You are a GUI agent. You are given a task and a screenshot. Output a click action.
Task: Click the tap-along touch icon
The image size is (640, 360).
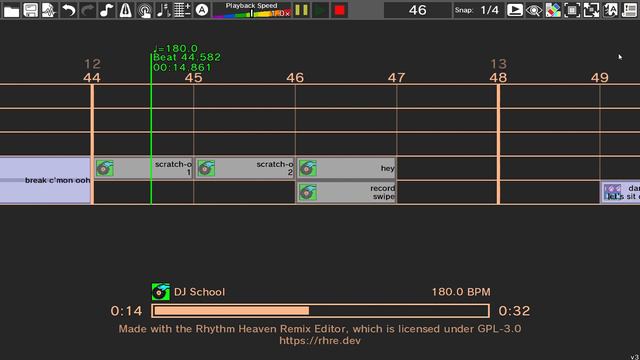point(144,10)
